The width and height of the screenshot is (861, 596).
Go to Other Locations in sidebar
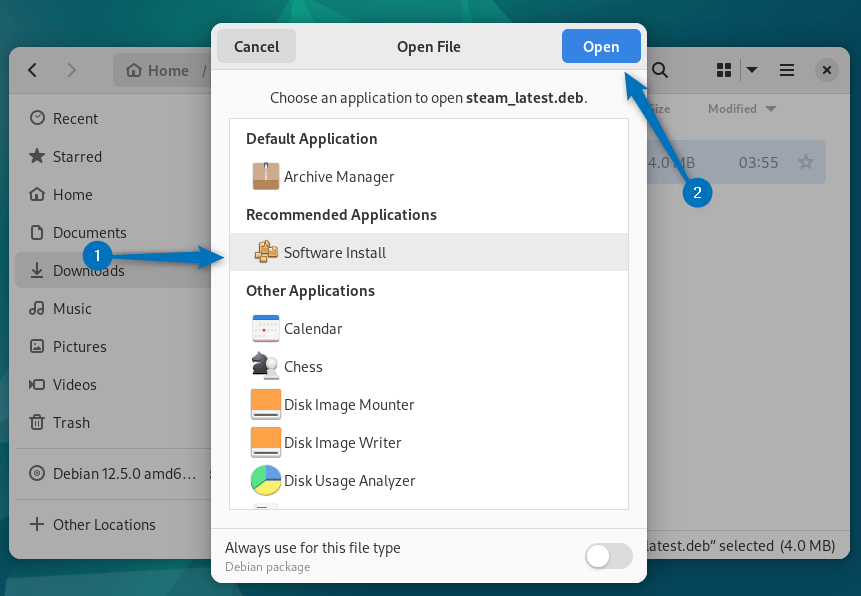(x=104, y=525)
